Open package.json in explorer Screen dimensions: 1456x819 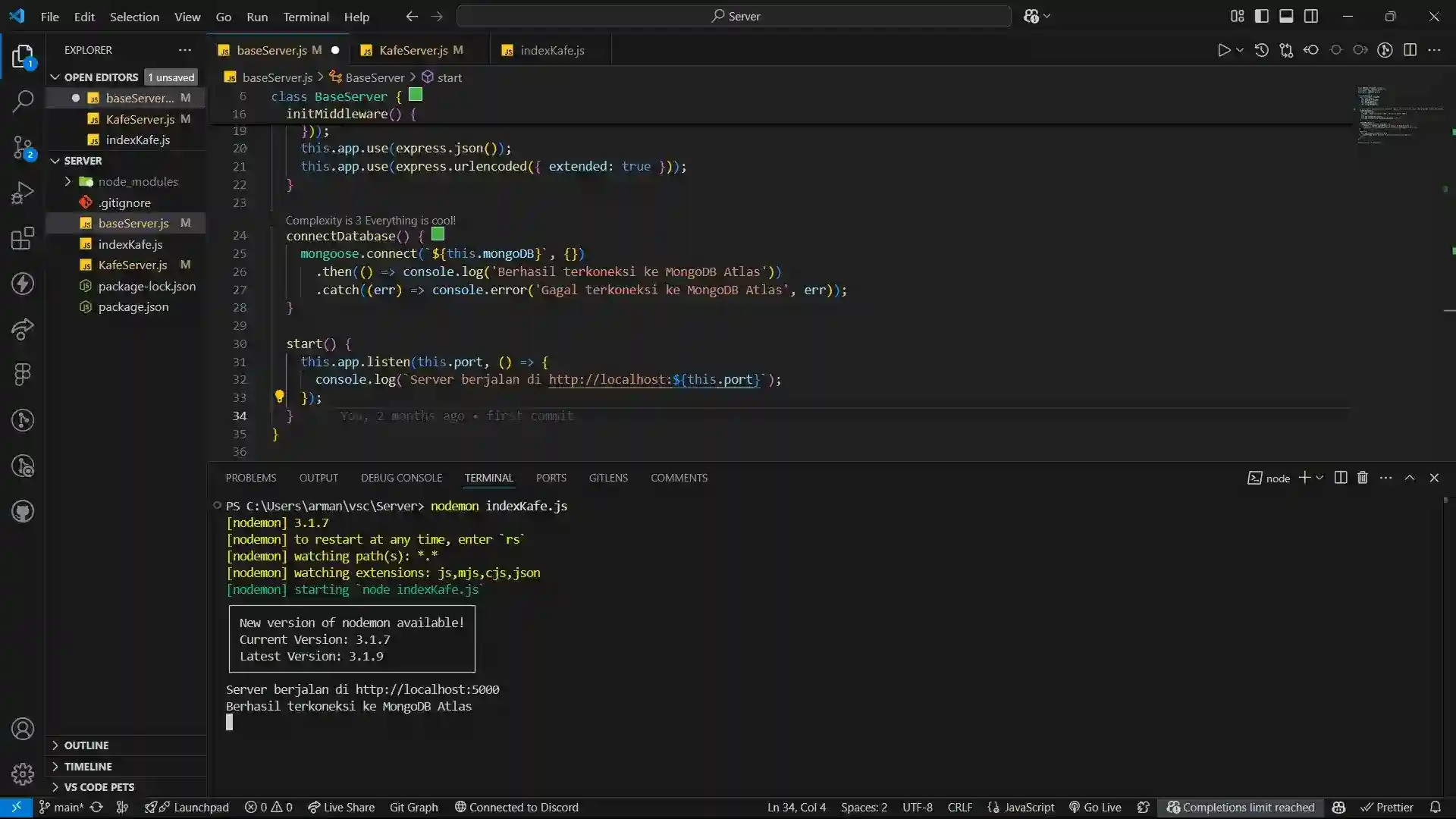125,307
